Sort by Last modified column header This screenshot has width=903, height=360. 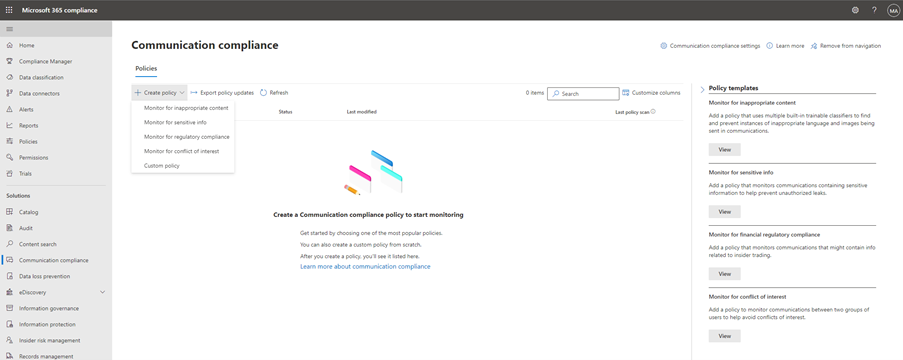coord(362,112)
